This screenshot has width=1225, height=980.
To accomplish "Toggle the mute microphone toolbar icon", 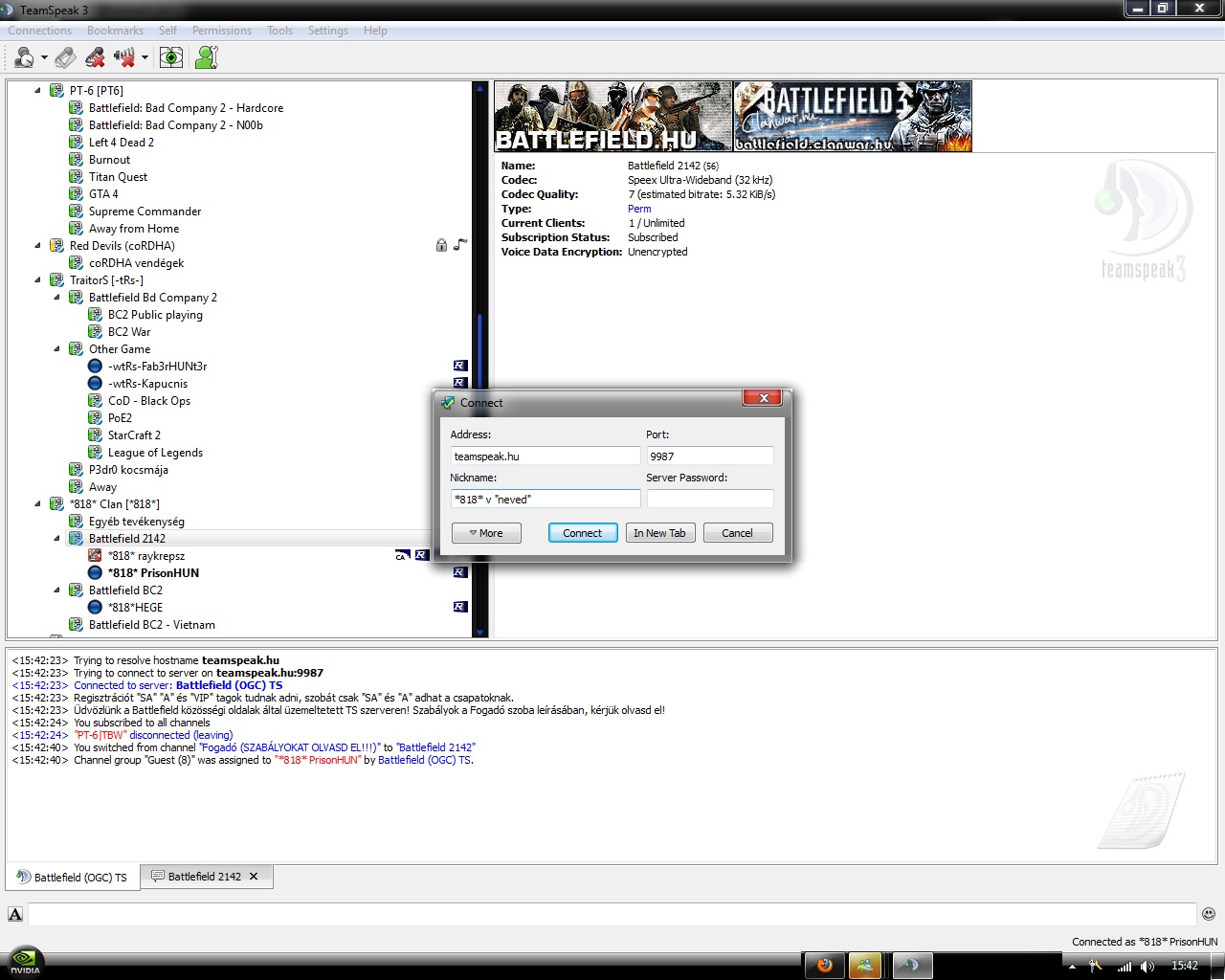I will point(95,58).
